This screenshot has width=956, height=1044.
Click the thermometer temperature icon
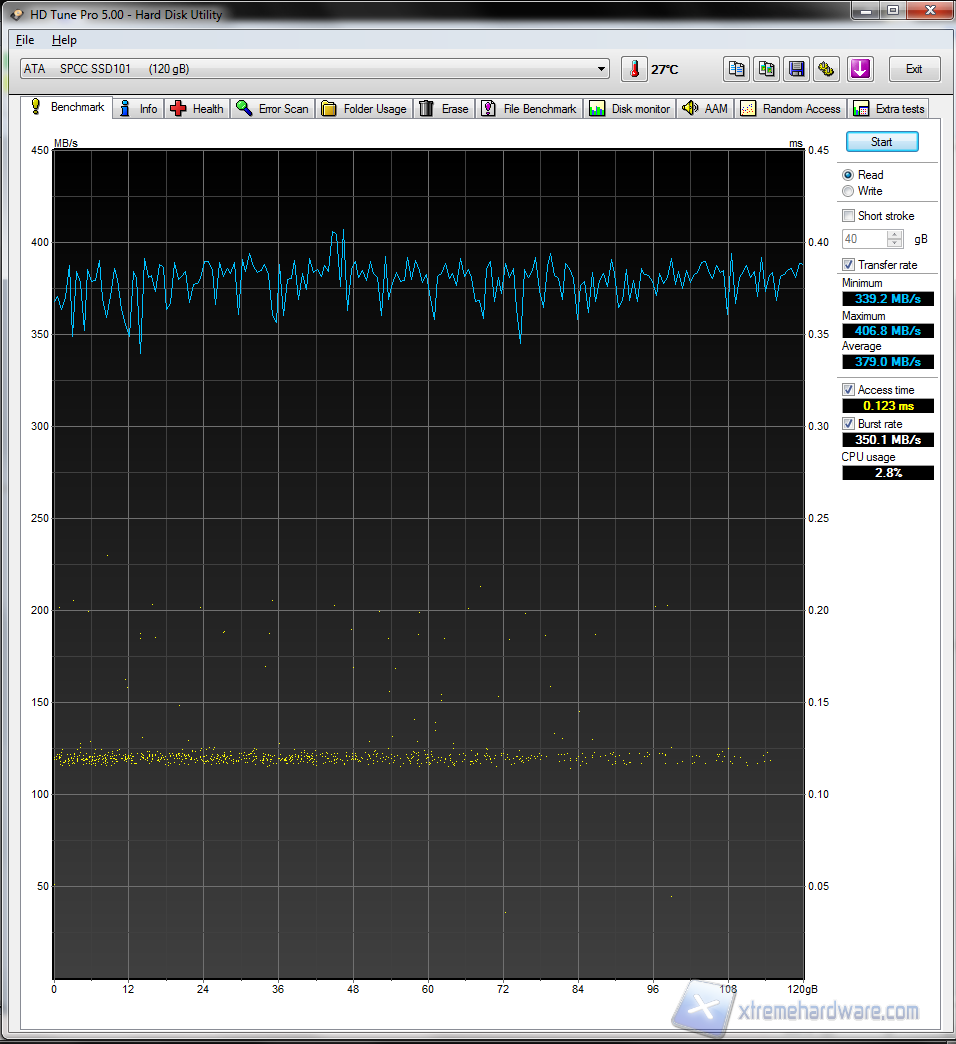point(634,69)
